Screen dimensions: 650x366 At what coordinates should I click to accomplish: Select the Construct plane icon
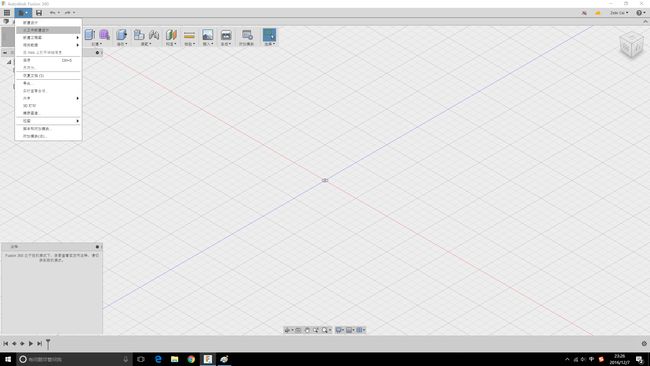(171, 35)
